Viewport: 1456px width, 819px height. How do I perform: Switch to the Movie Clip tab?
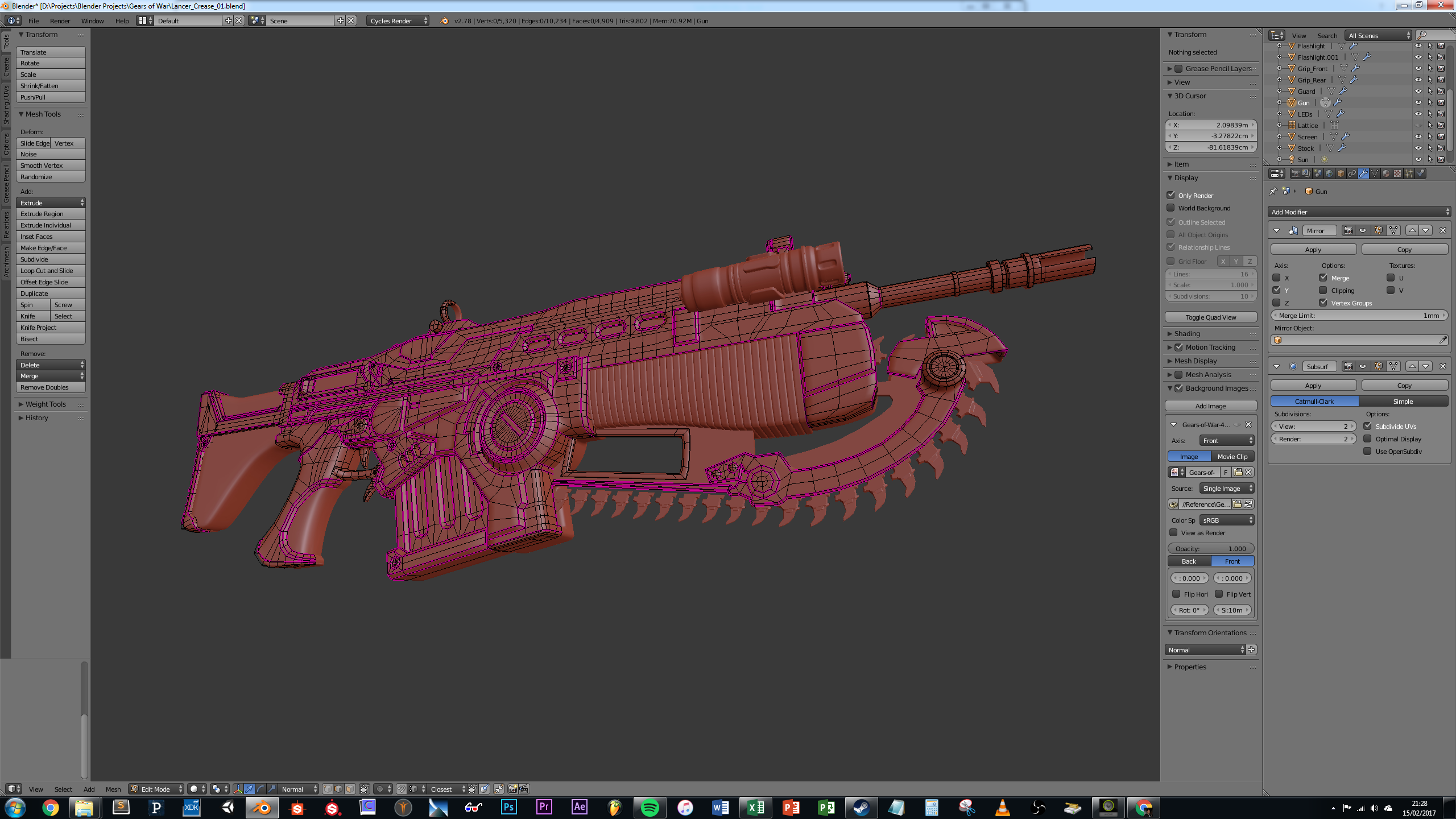pos(1232,456)
